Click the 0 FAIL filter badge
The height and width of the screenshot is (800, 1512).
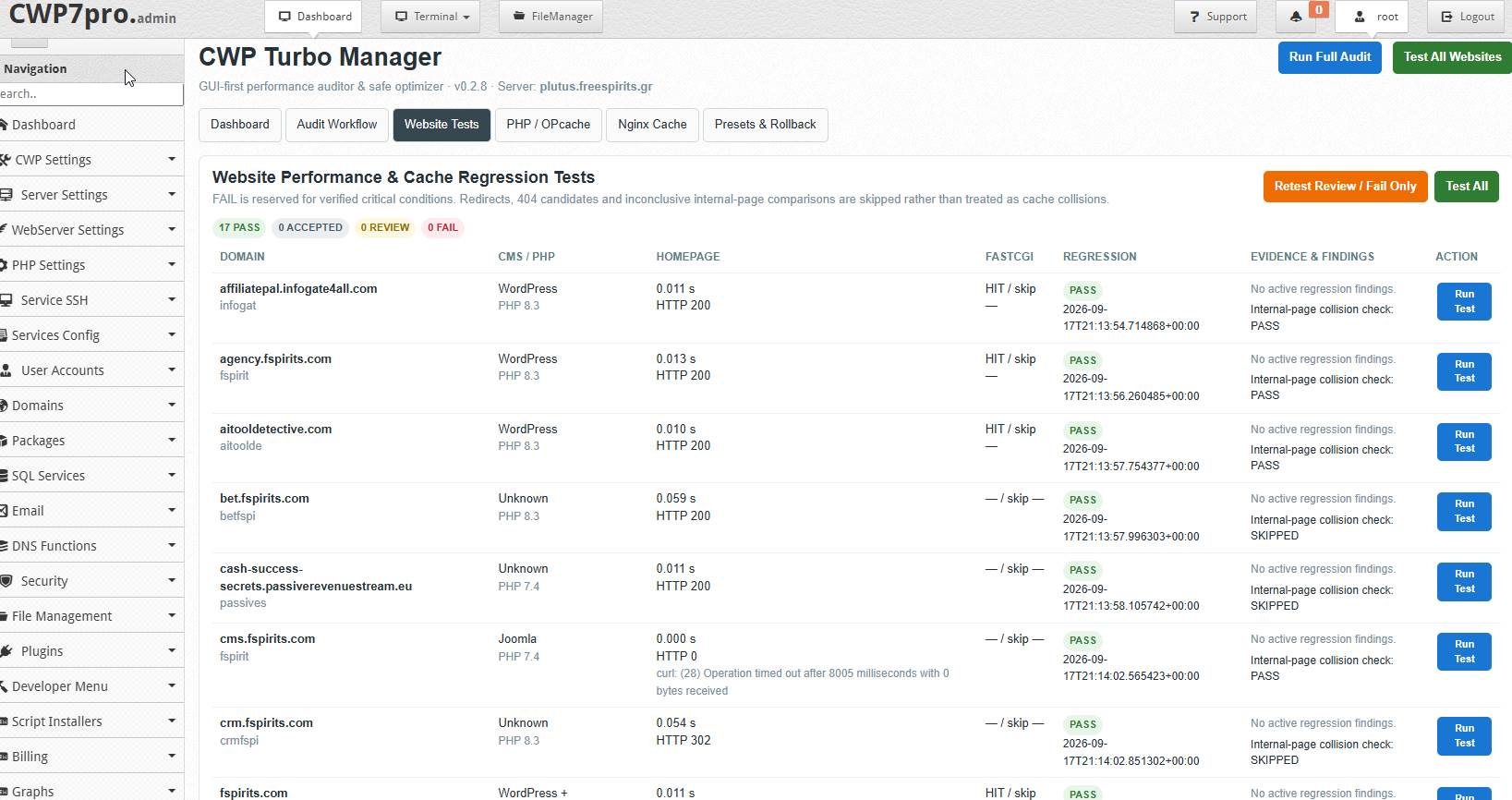tap(442, 227)
